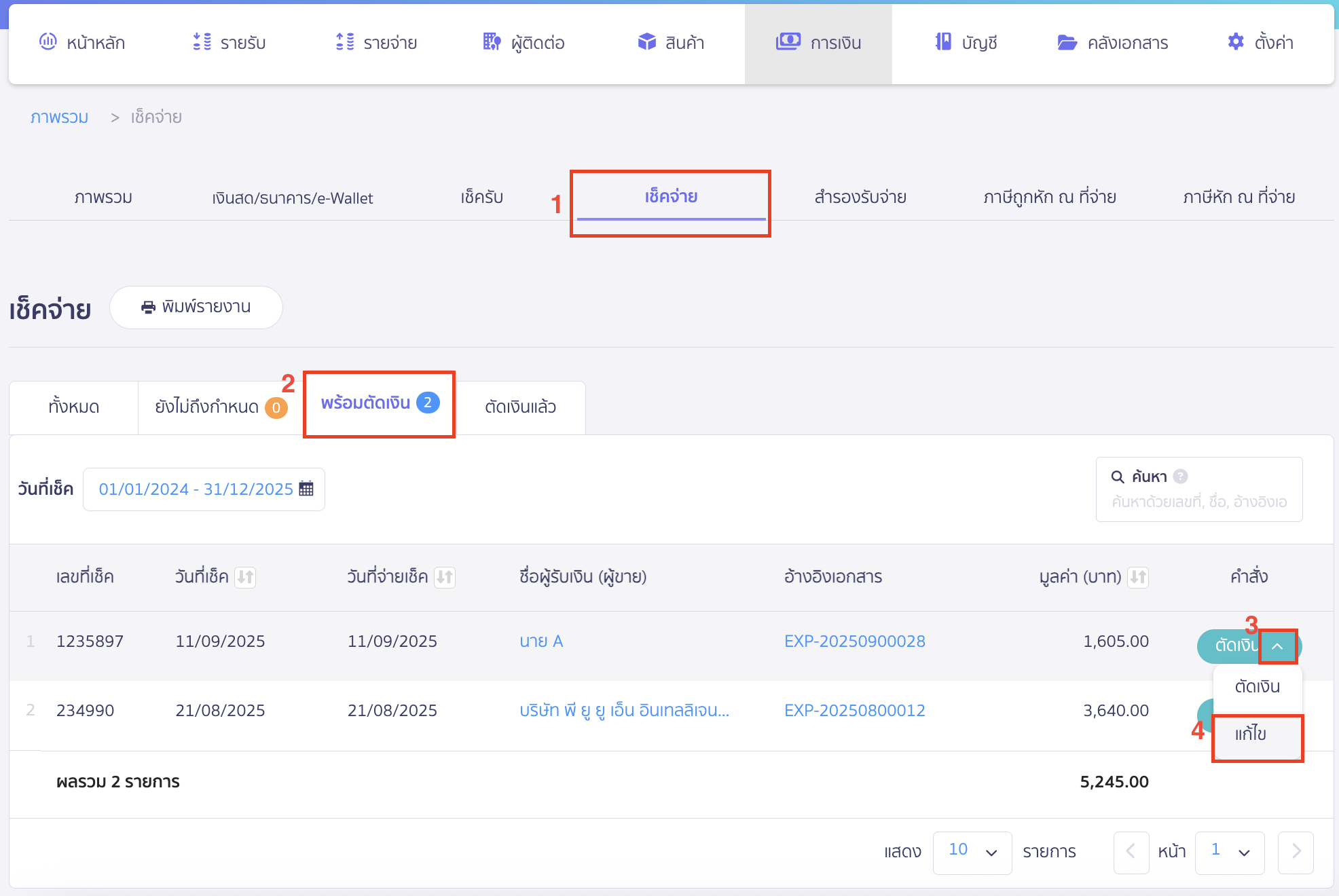Collapse the ตัดเงิน dropdown chevron for cheque 1235897
Viewport: 1339px width, 896px height.
[1278, 646]
